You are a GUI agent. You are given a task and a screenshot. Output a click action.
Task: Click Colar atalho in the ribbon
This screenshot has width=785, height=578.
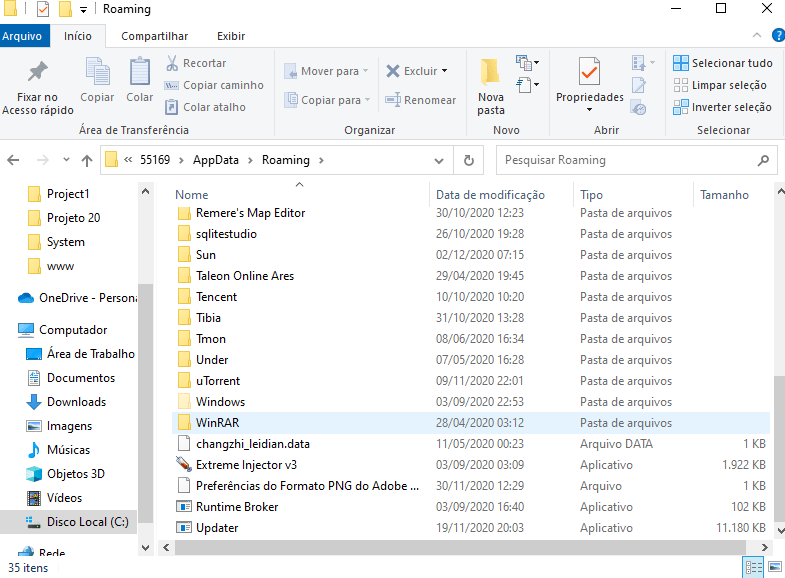tap(205, 107)
